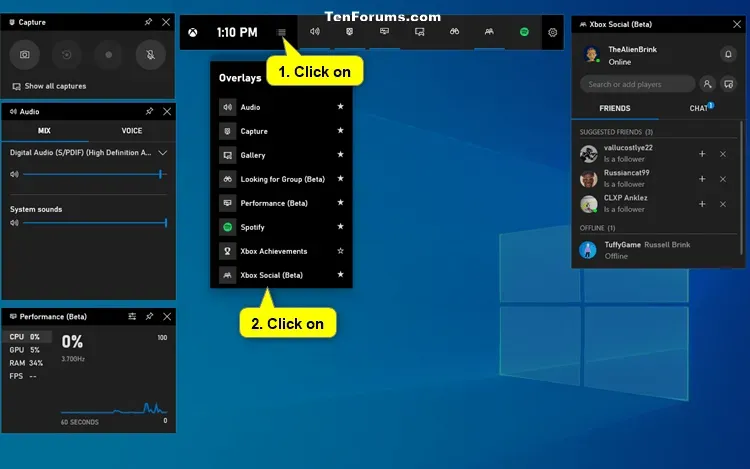
Task: Click the Looking for Group binoculars icon in top bar
Action: click(x=454, y=32)
